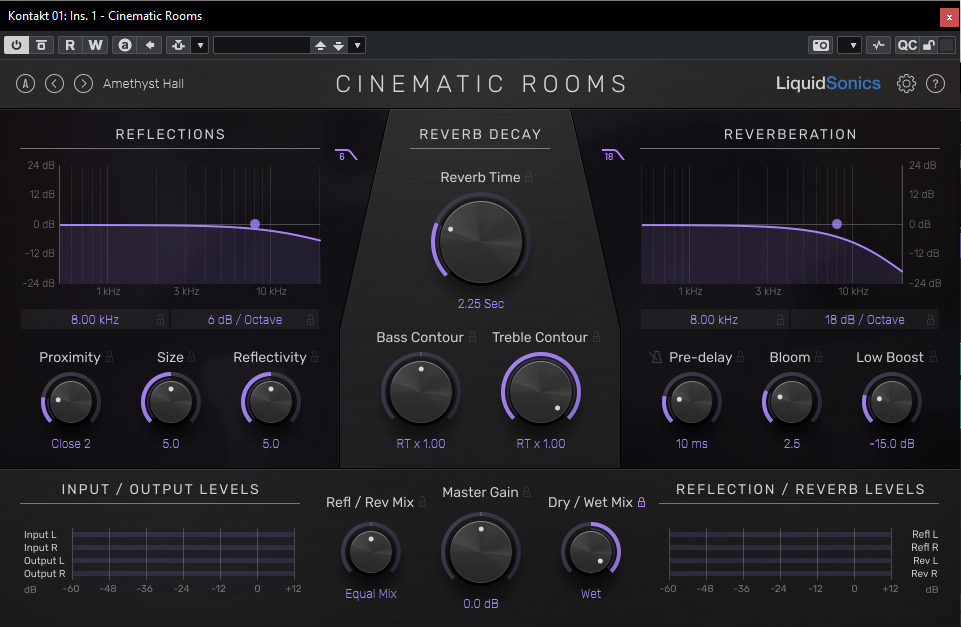This screenshot has height=627, width=961.
Task: Click the Reflections 8.00 kHz frequency field
Action: point(95,320)
